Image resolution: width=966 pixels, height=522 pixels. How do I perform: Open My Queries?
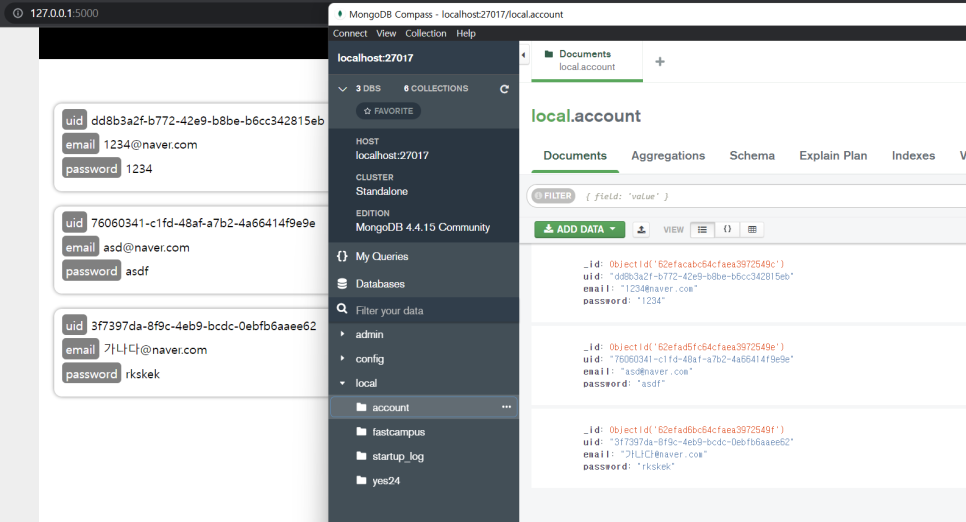pos(381,256)
